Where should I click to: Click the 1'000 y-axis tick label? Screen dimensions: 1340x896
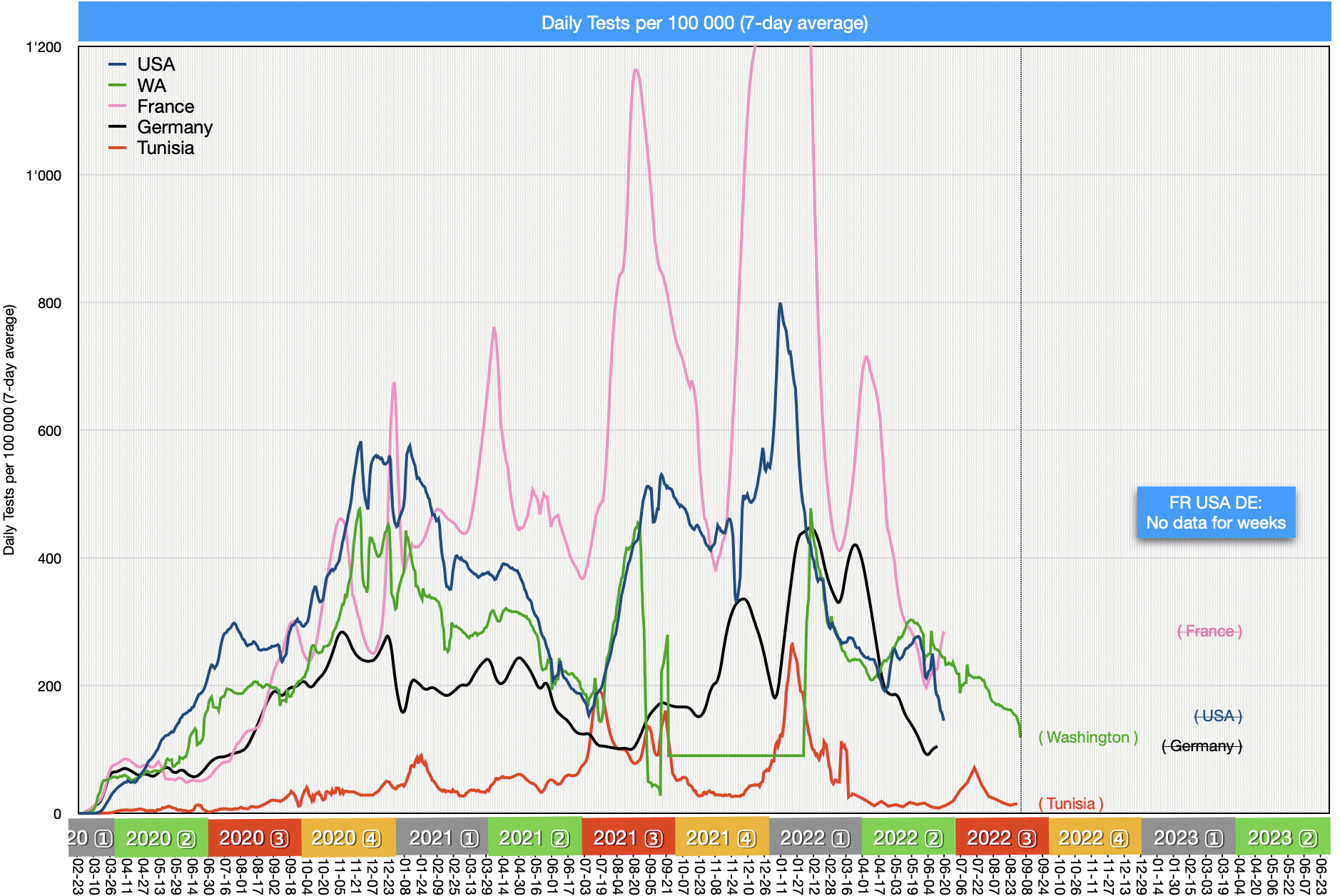tap(44, 175)
